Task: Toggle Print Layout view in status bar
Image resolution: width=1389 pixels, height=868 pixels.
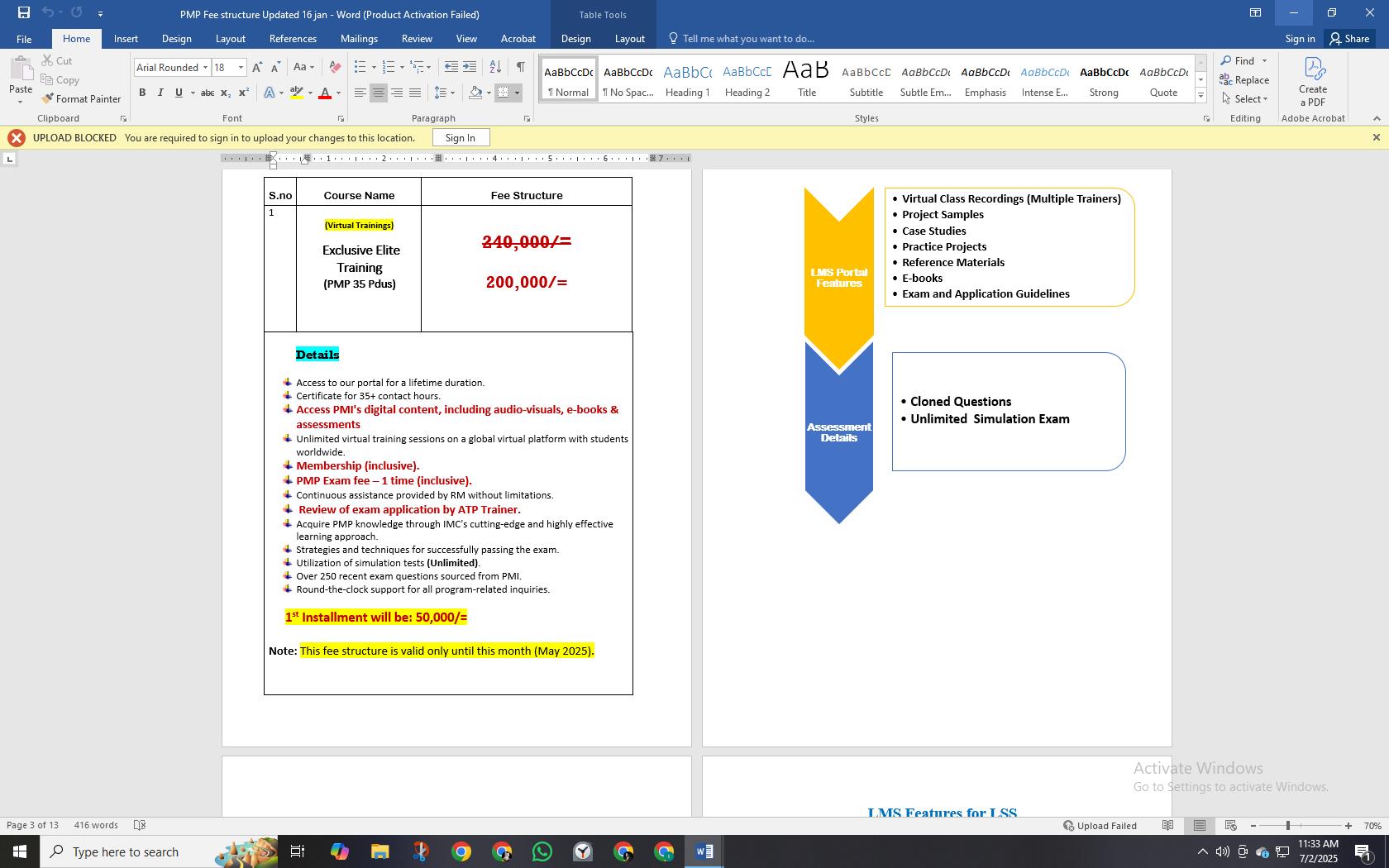Action: tap(1199, 825)
